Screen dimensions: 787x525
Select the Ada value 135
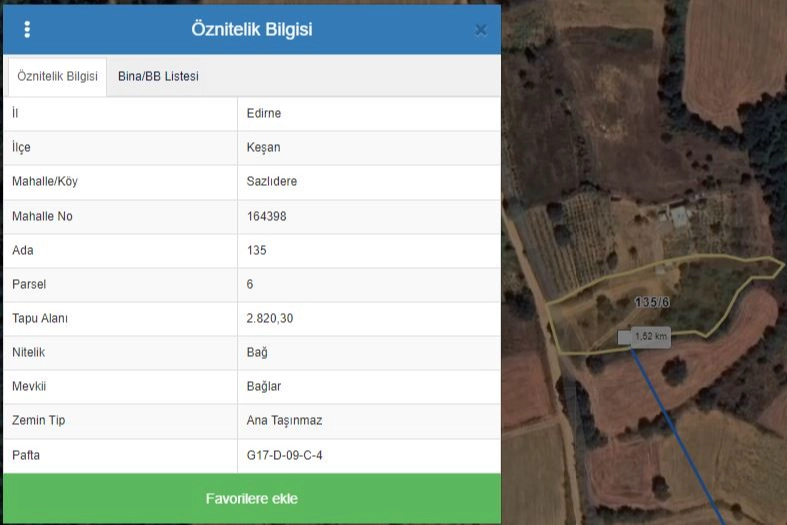point(257,250)
